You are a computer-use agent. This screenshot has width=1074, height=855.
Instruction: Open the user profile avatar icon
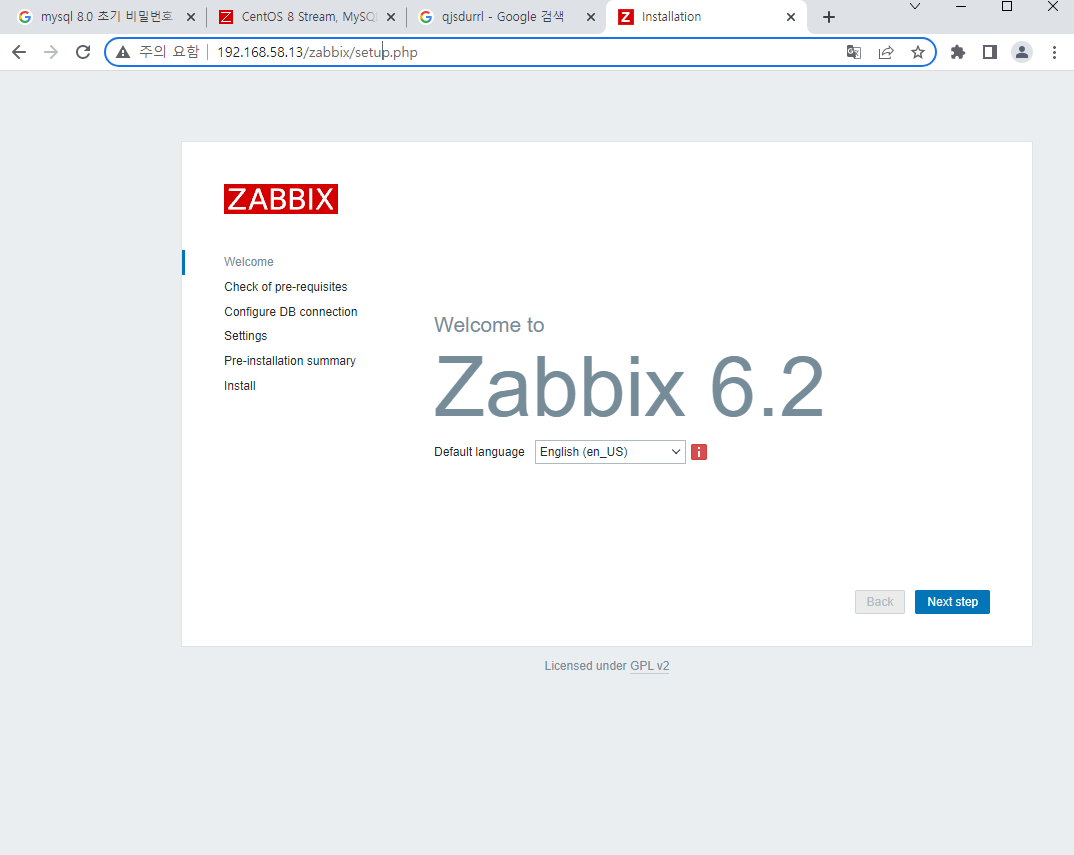pyautogui.click(x=1022, y=52)
